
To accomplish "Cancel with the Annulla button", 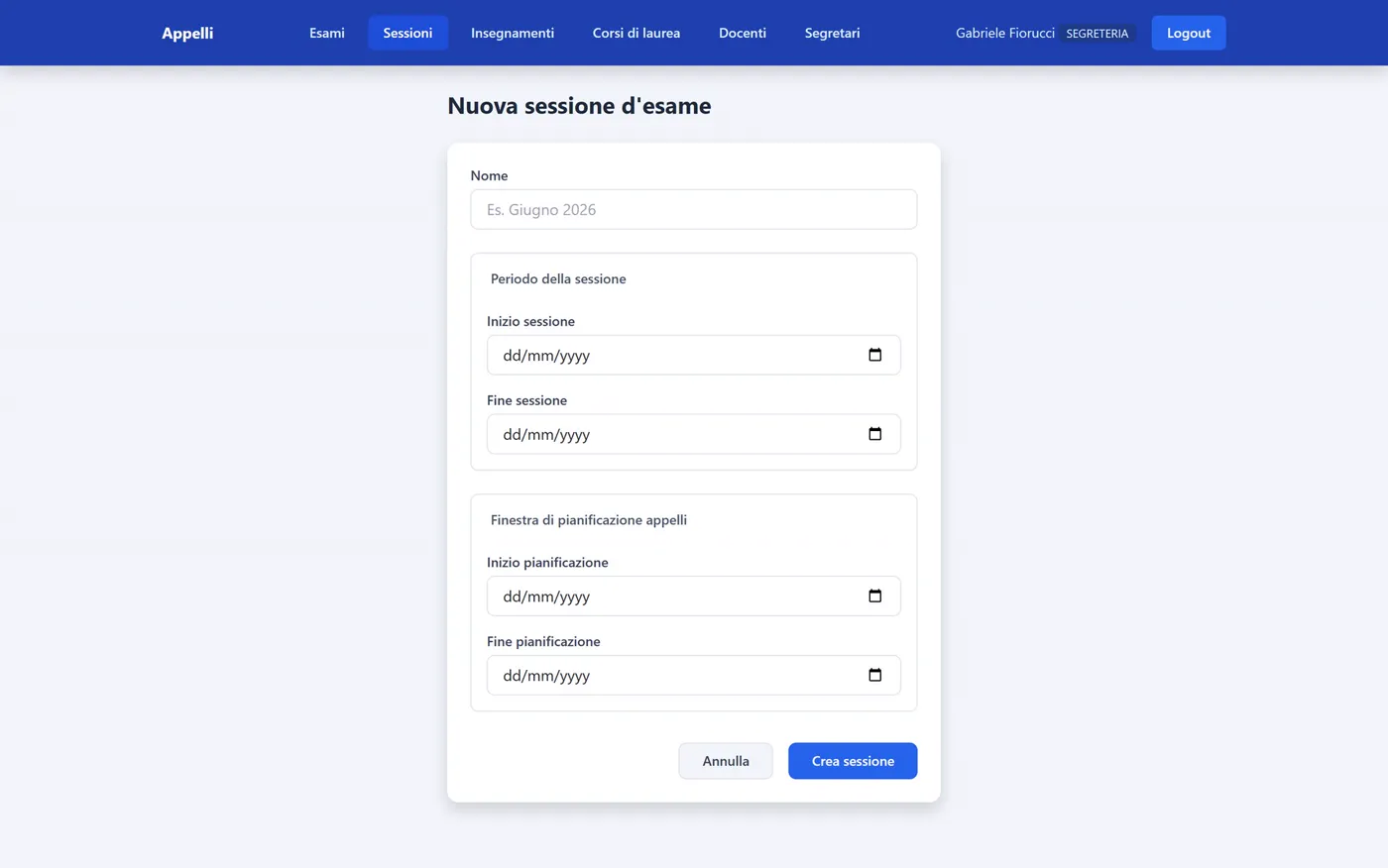I will tap(726, 761).
